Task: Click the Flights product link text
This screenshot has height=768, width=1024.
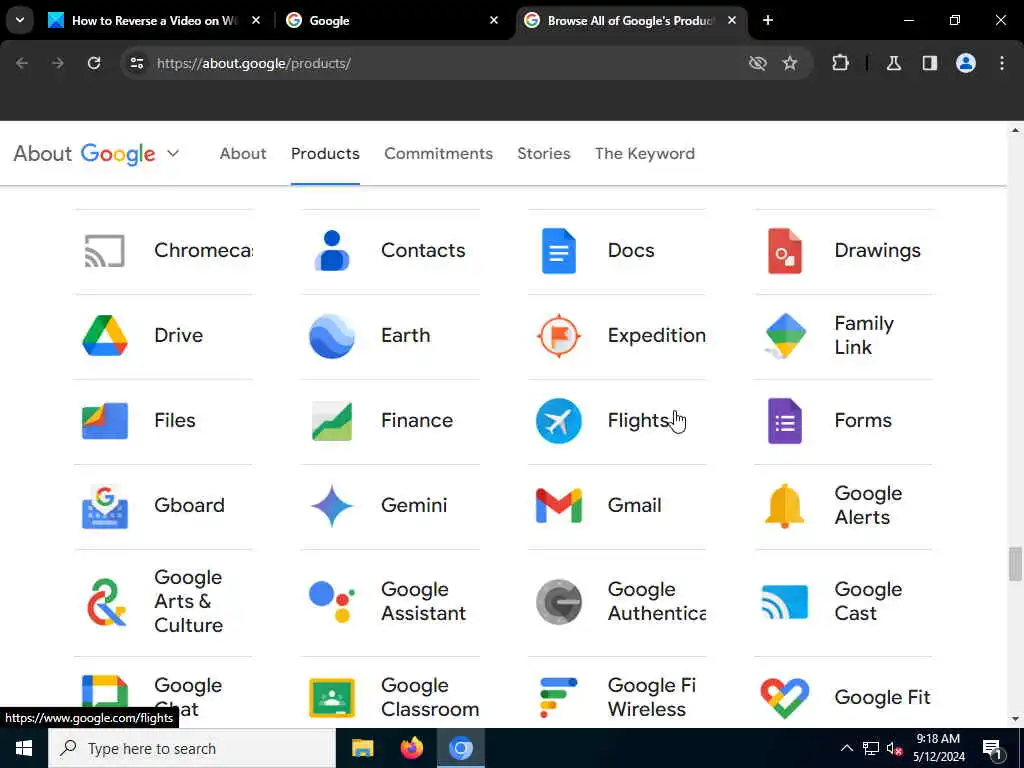Action: (x=638, y=421)
